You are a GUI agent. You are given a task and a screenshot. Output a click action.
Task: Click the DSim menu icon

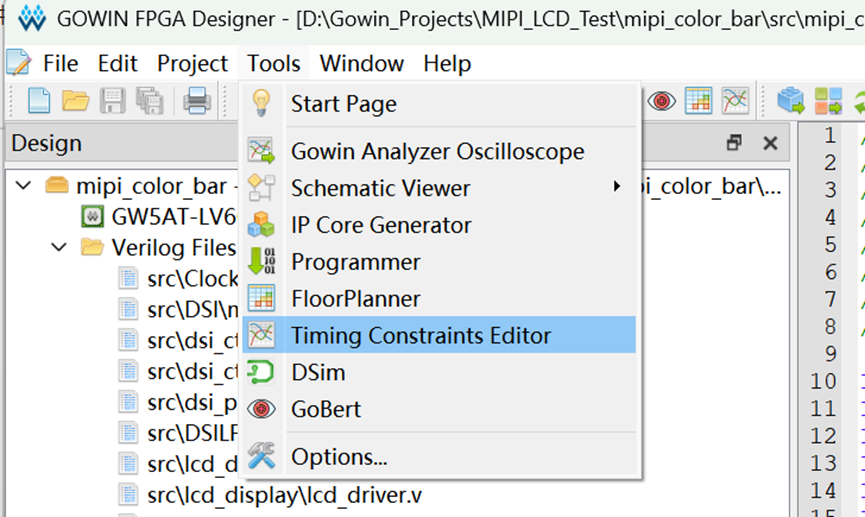[x=261, y=372]
